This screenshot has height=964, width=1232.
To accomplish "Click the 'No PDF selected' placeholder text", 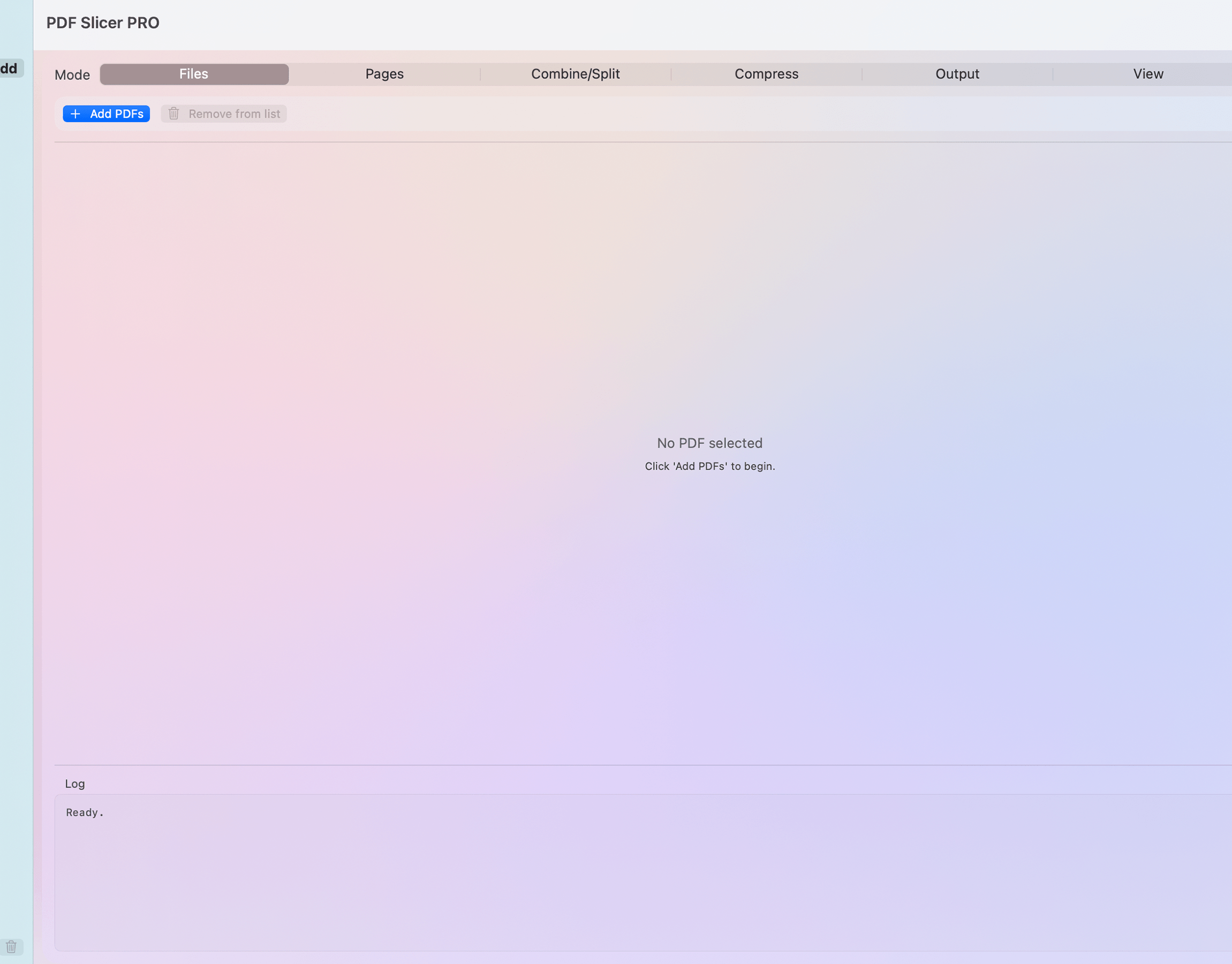I will click(709, 443).
